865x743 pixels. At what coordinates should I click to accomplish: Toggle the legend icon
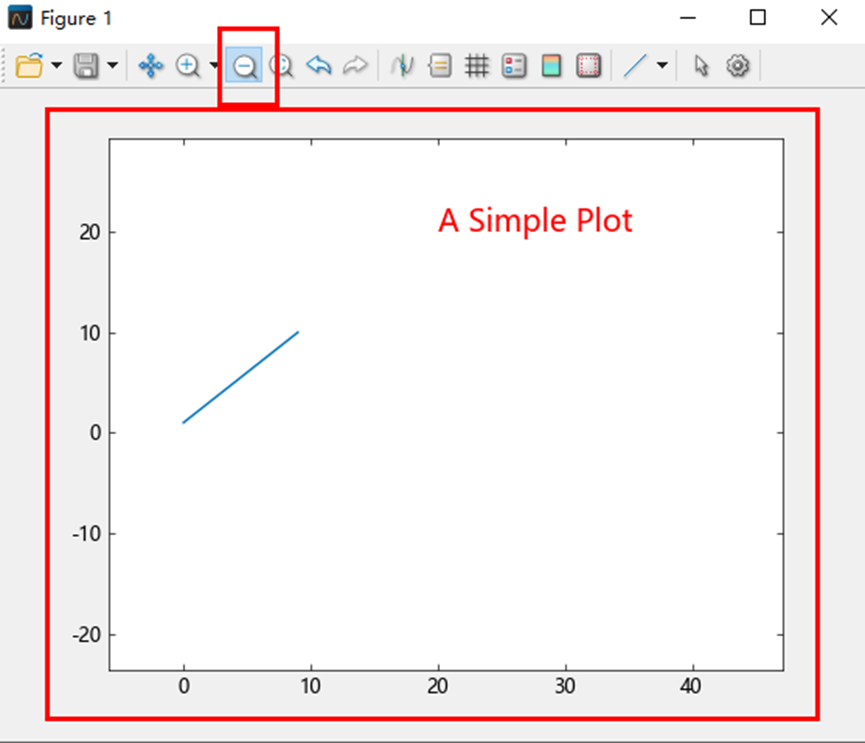pyautogui.click(x=514, y=66)
